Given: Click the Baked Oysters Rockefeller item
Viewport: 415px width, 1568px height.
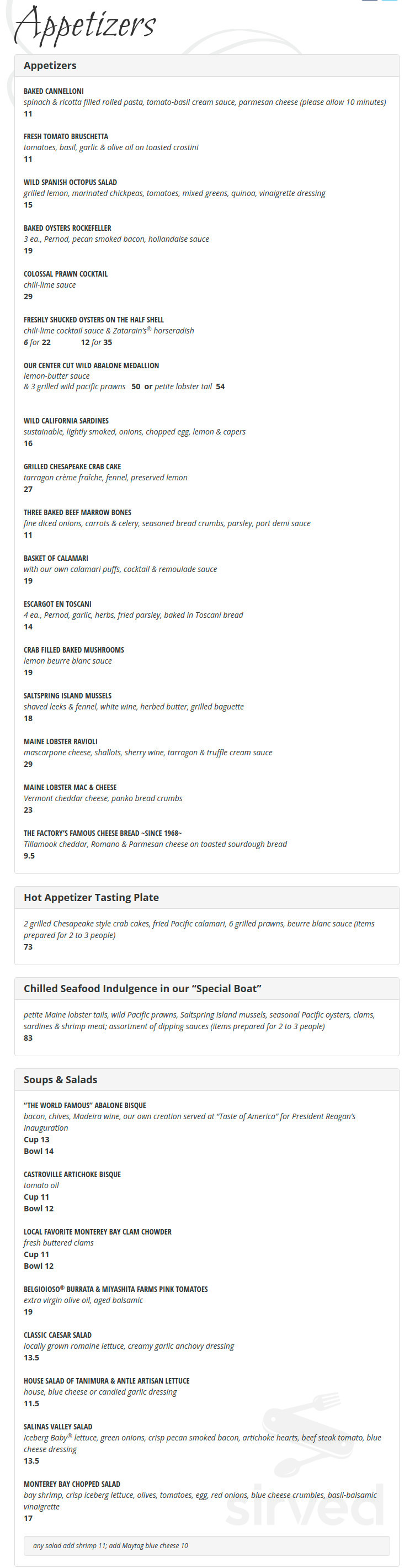Looking at the screenshot, I should (x=67, y=228).
